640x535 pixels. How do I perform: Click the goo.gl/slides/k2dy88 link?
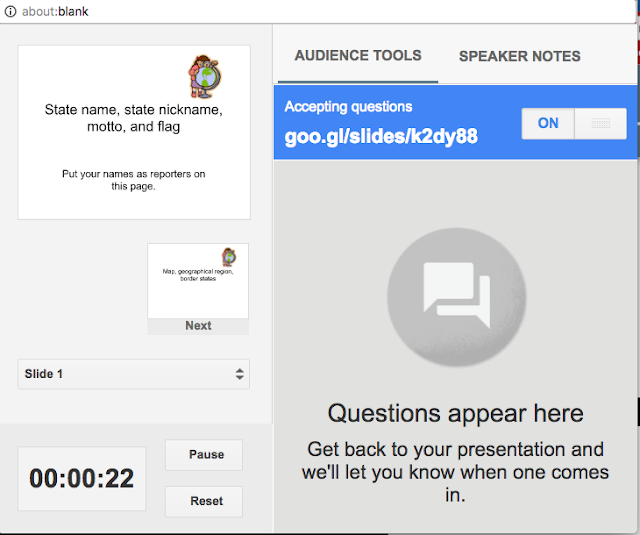tap(381, 136)
